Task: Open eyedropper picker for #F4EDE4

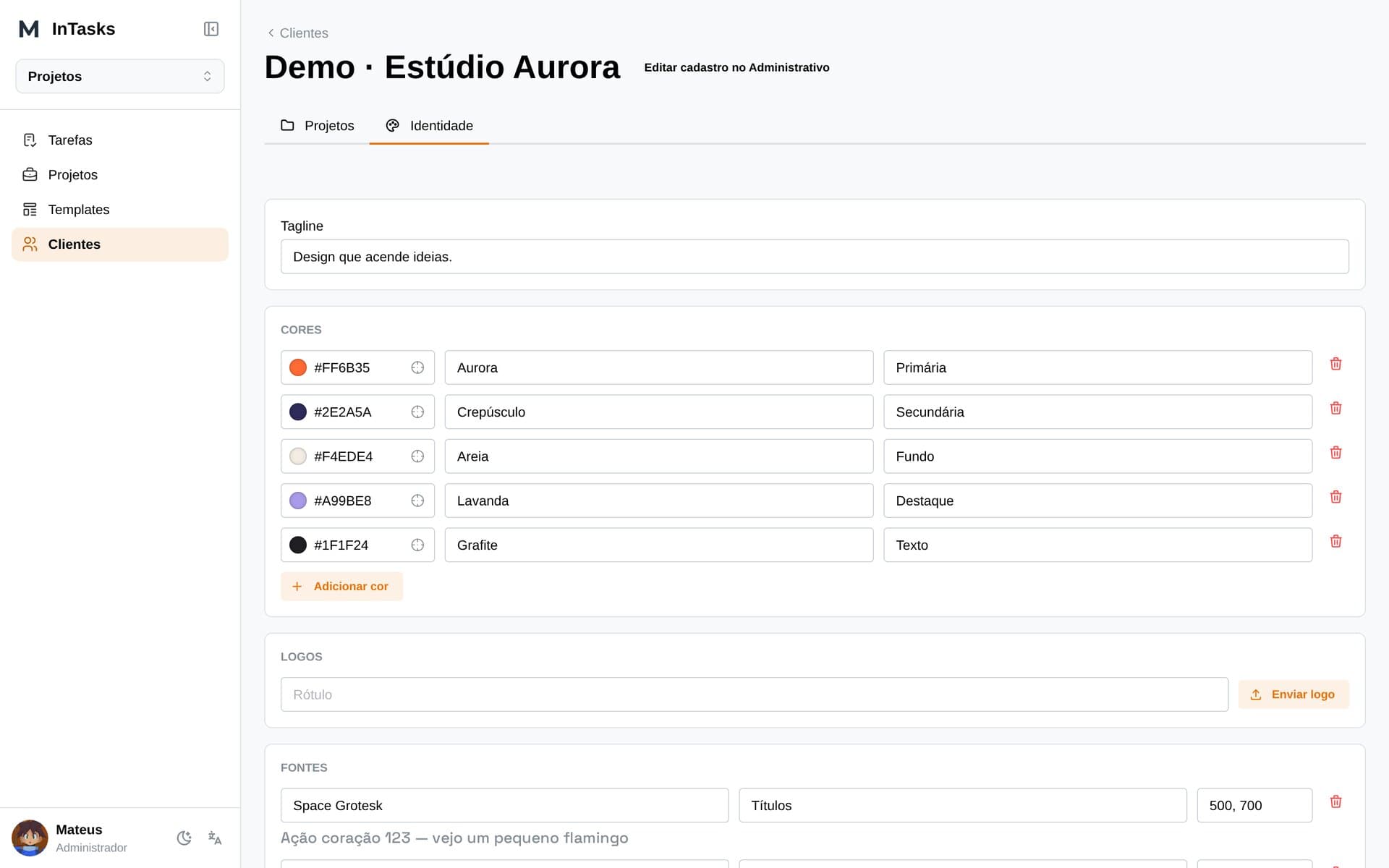Action: coord(417,456)
